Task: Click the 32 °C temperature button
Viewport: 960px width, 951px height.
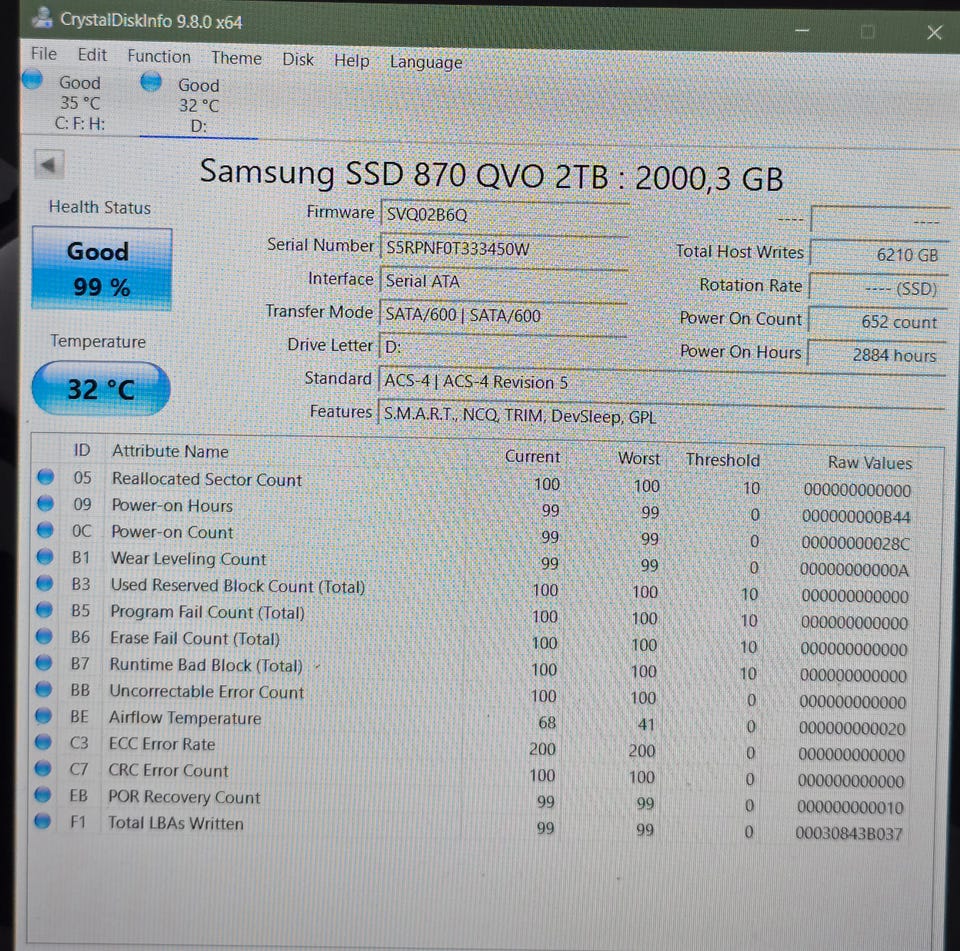Action: [x=101, y=389]
